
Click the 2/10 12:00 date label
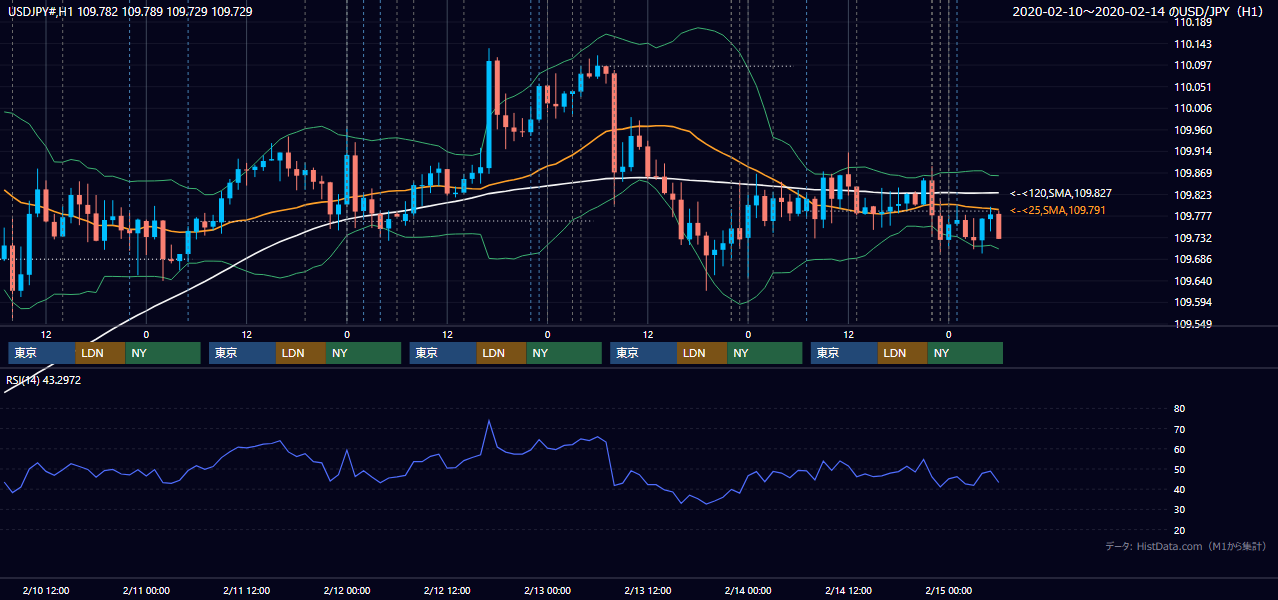(46, 590)
